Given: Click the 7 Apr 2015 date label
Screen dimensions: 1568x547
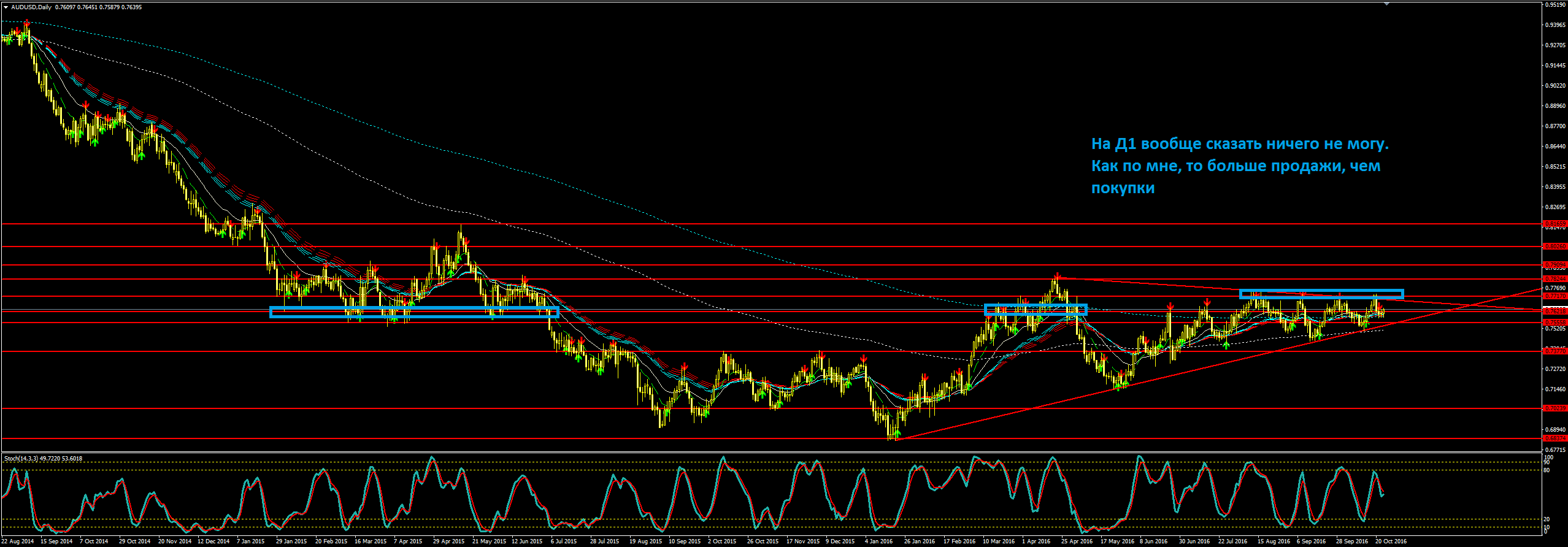Looking at the screenshot, I should (x=408, y=541).
